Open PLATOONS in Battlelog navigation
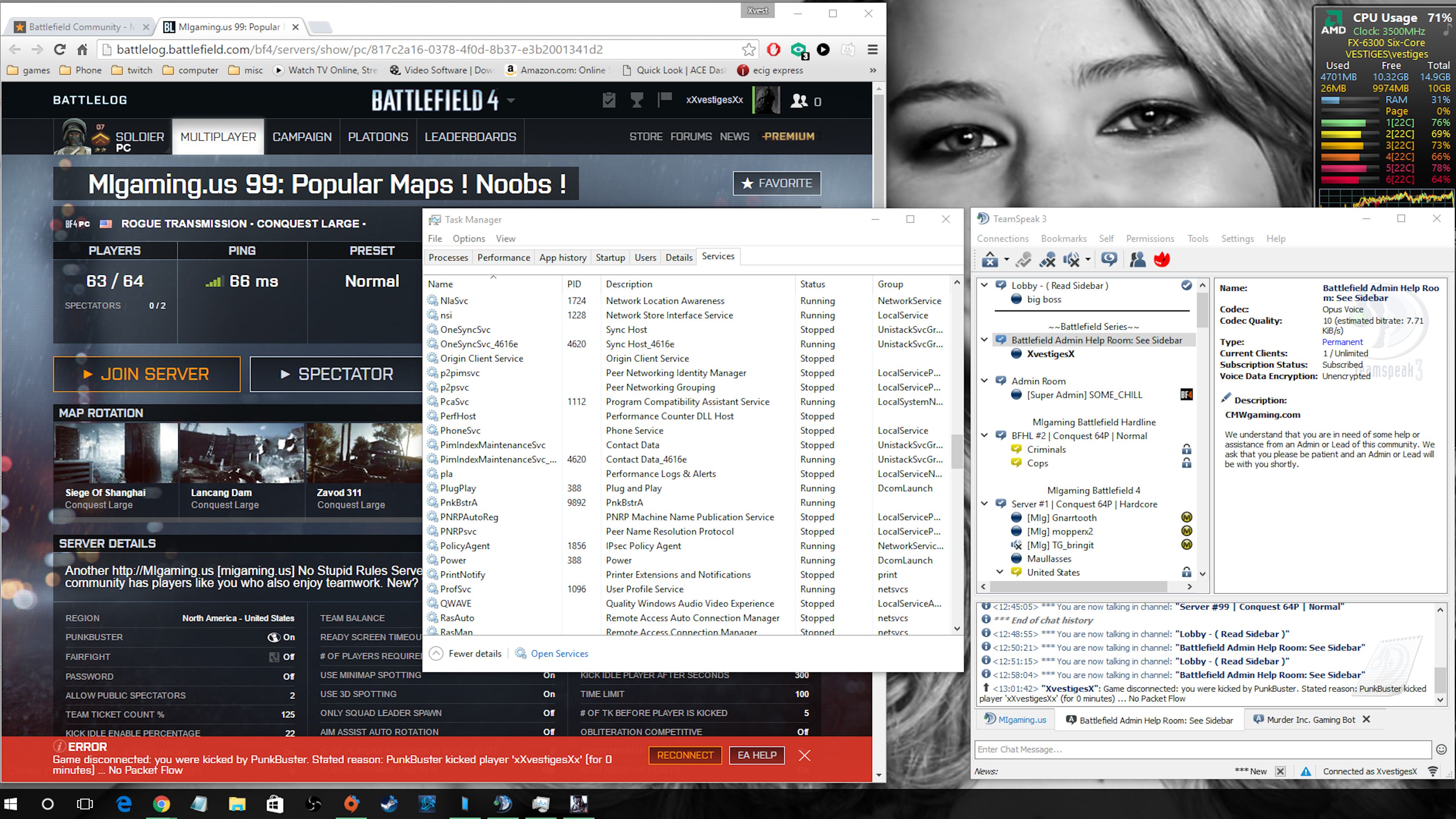The image size is (1456, 819). [x=378, y=137]
